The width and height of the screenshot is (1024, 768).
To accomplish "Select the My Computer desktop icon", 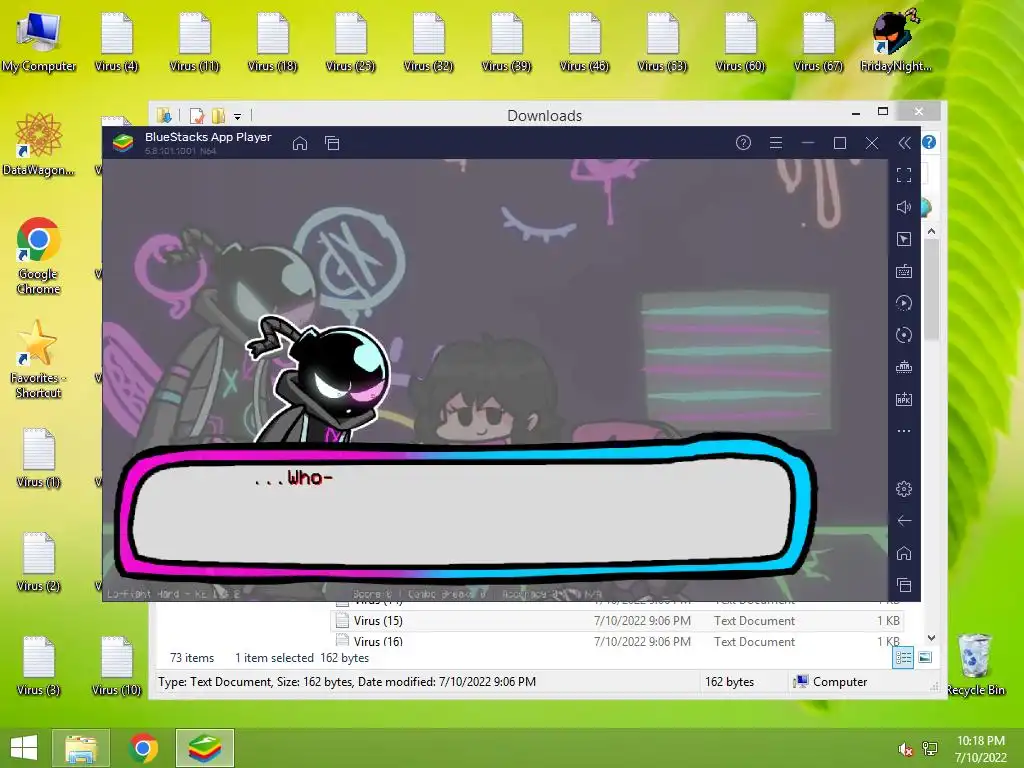I will click(39, 42).
